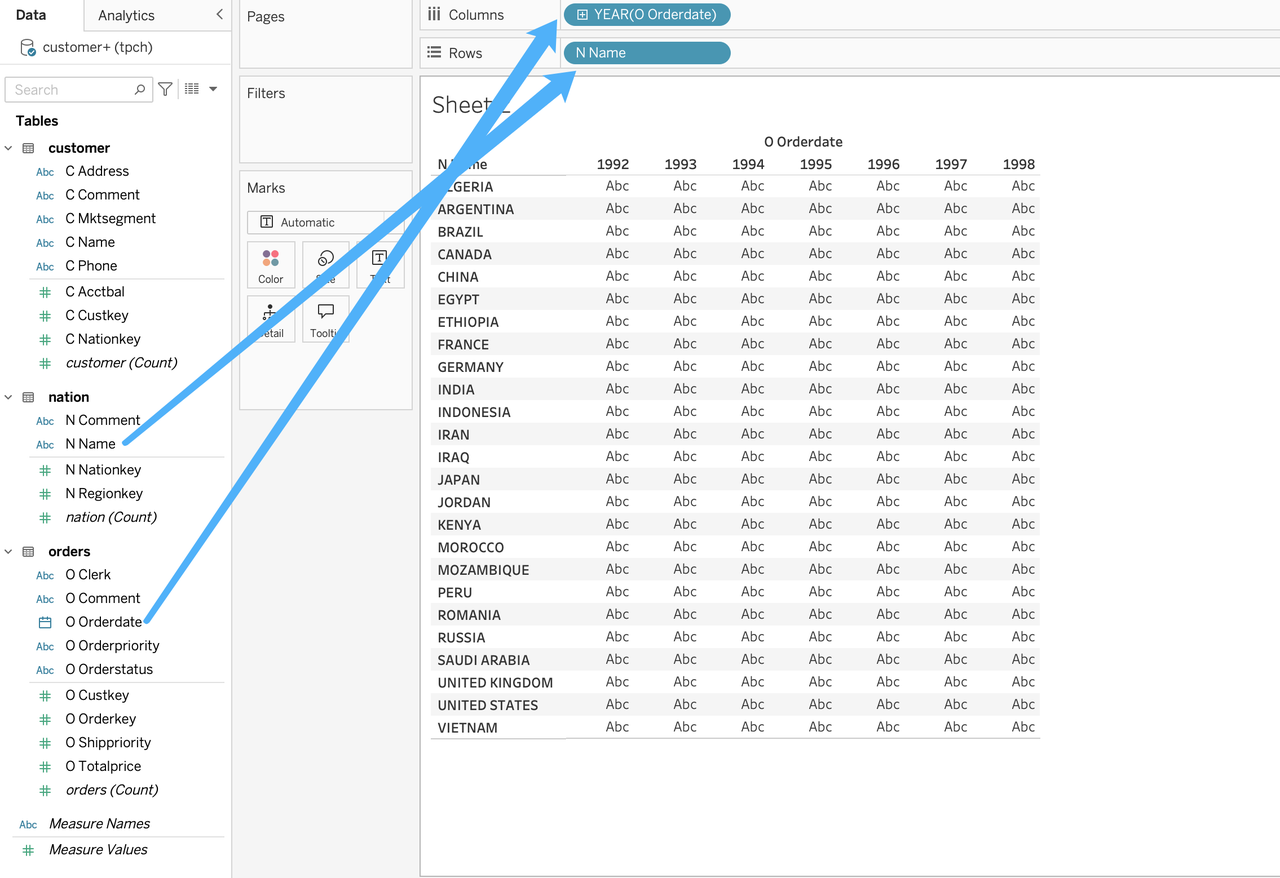
Task: Click the calendar icon next to O Orderdate
Action: click(x=45, y=622)
